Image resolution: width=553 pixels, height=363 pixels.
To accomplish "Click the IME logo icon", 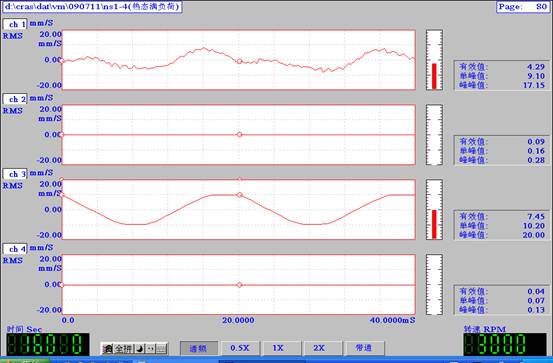I will pos(108,349).
